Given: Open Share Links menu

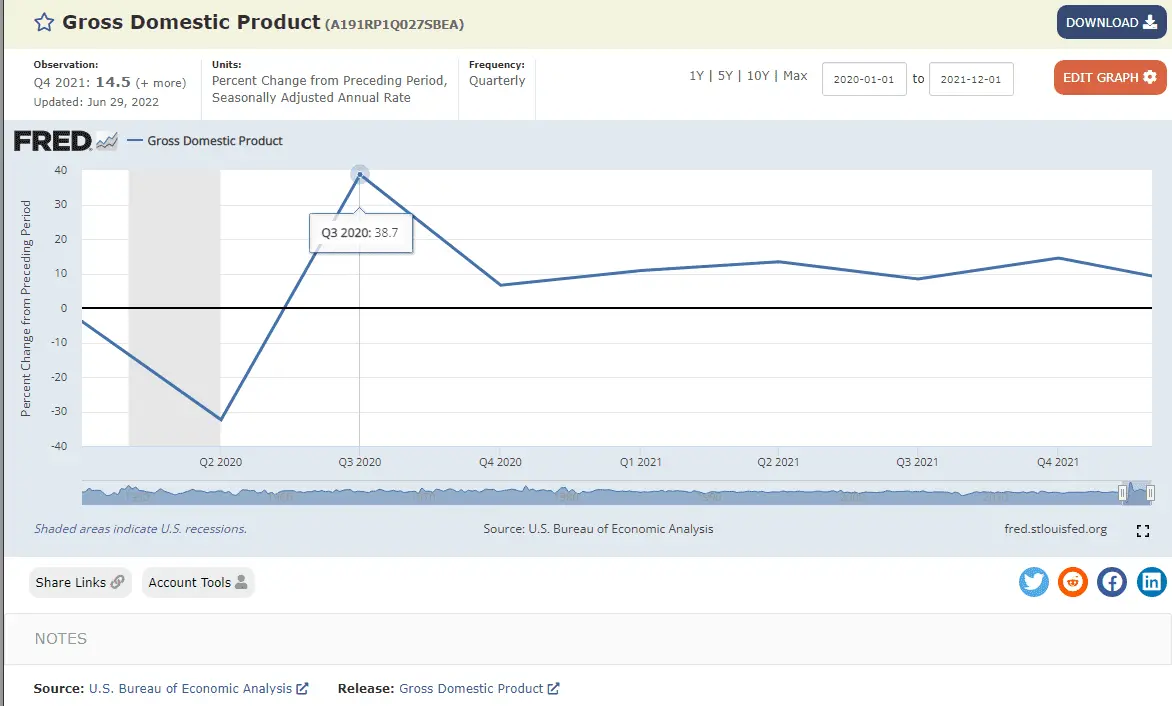Looking at the screenshot, I should (79, 582).
